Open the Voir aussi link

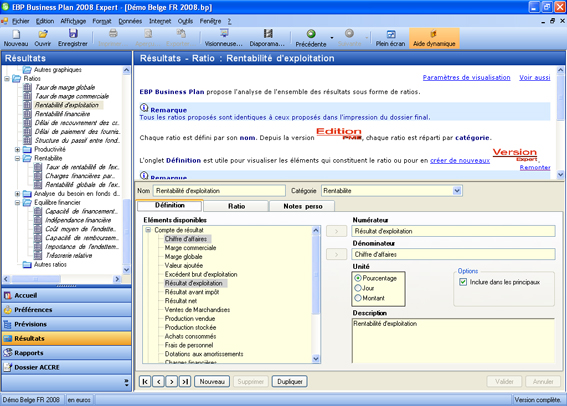[534, 77]
